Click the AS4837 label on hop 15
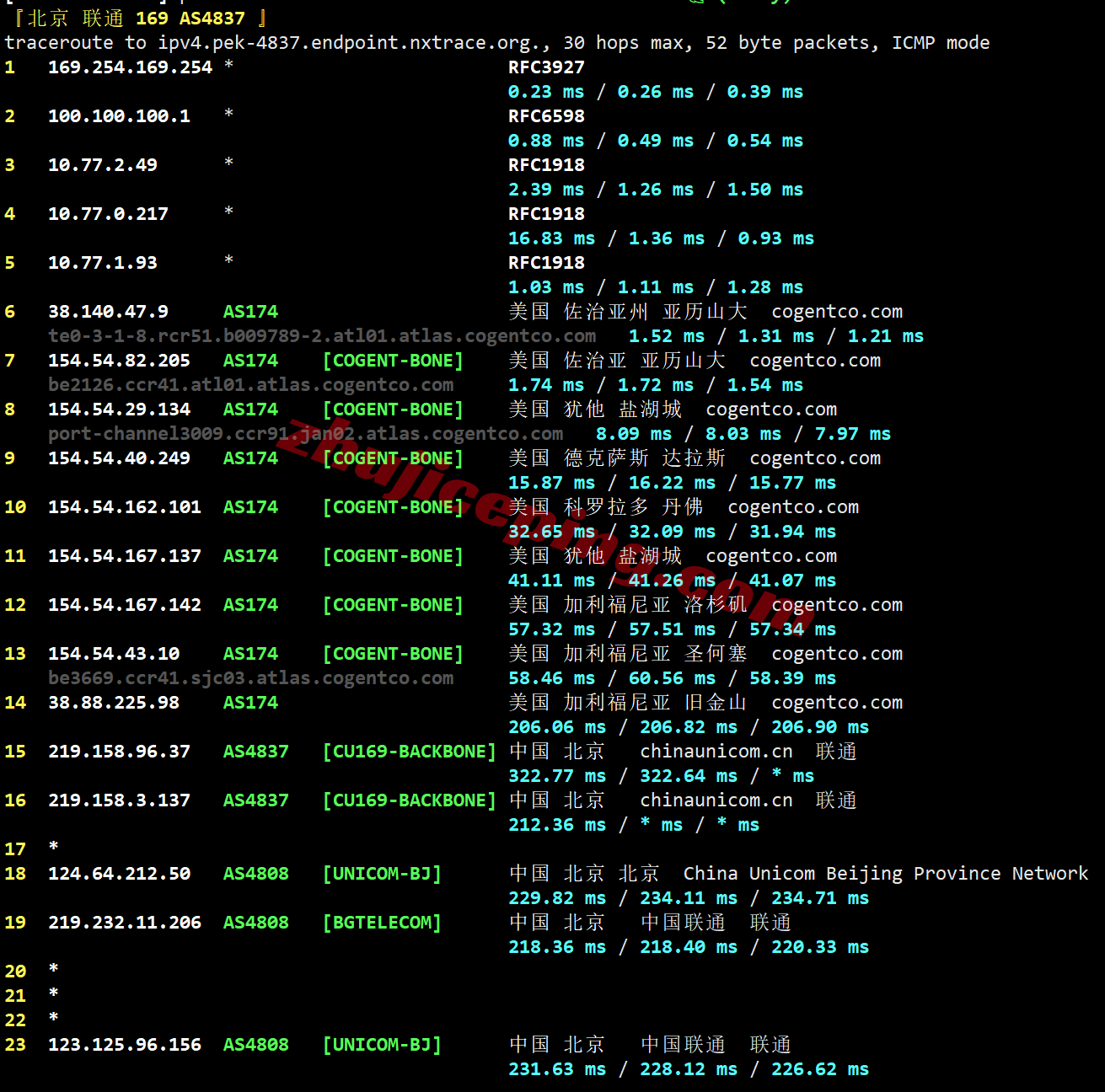The height and width of the screenshot is (1092, 1105). pyautogui.click(x=255, y=752)
